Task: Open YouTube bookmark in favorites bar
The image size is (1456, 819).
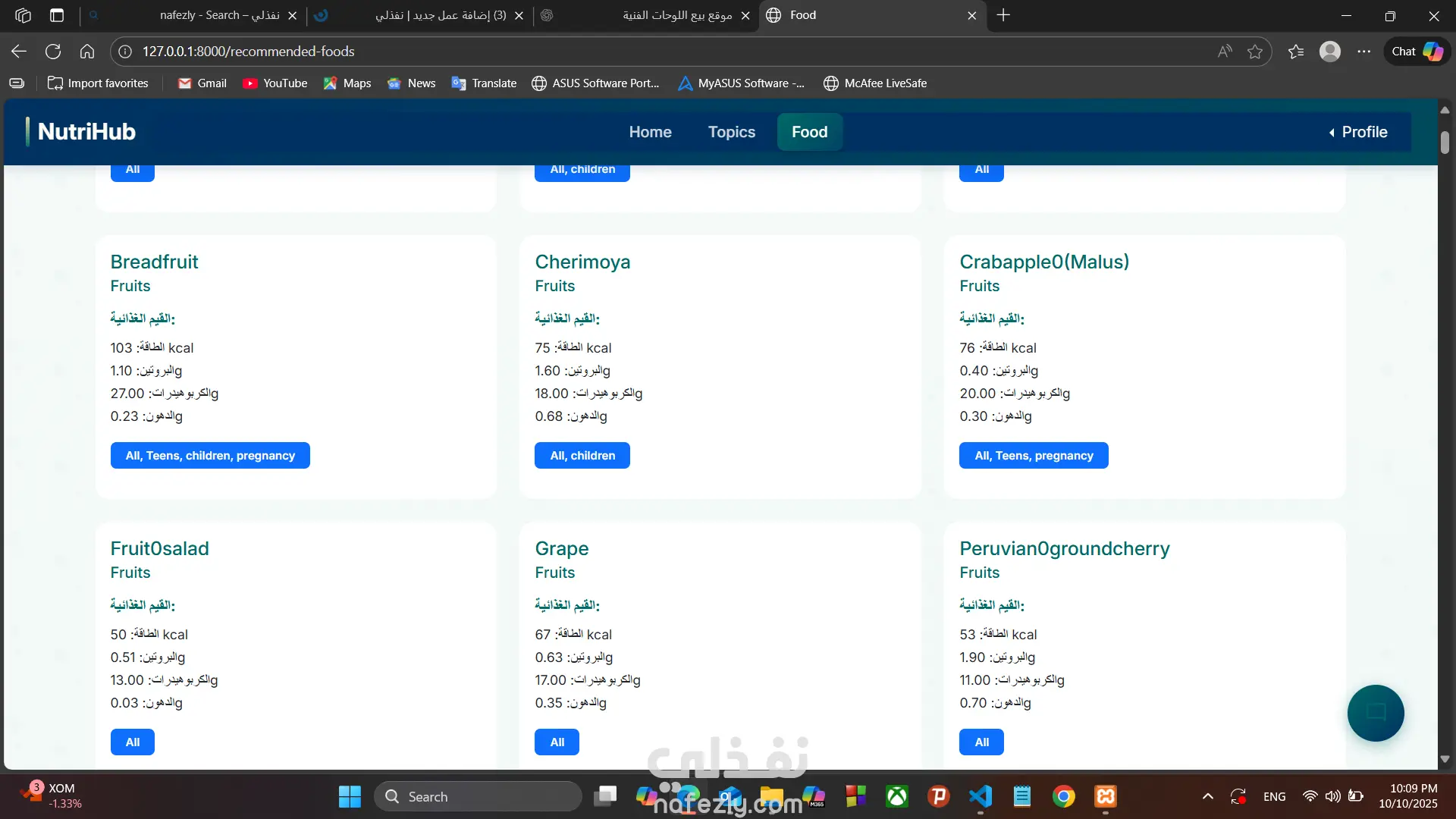Action: point(275,83)
